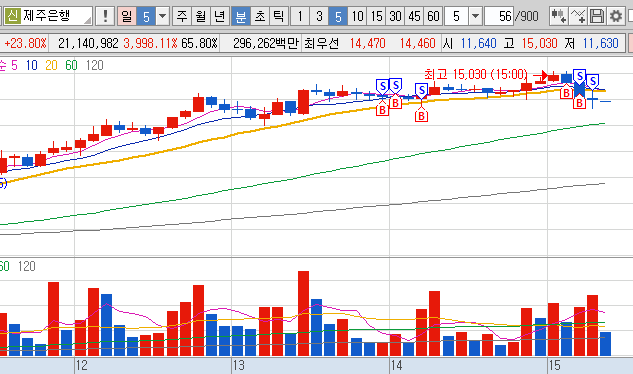633x374 pixels.
Task: Select the 10 minute interval tab
Action: [357, 16]
